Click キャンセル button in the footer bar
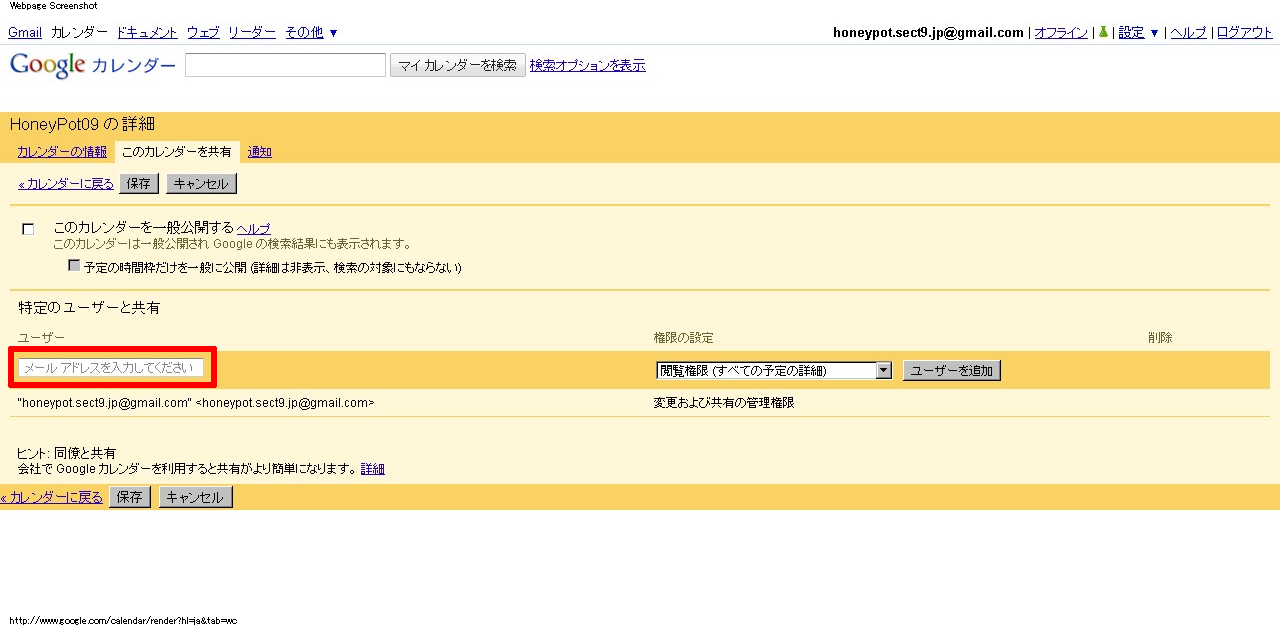This screenshot has width=1280, height=625. [x=196, y=497]
